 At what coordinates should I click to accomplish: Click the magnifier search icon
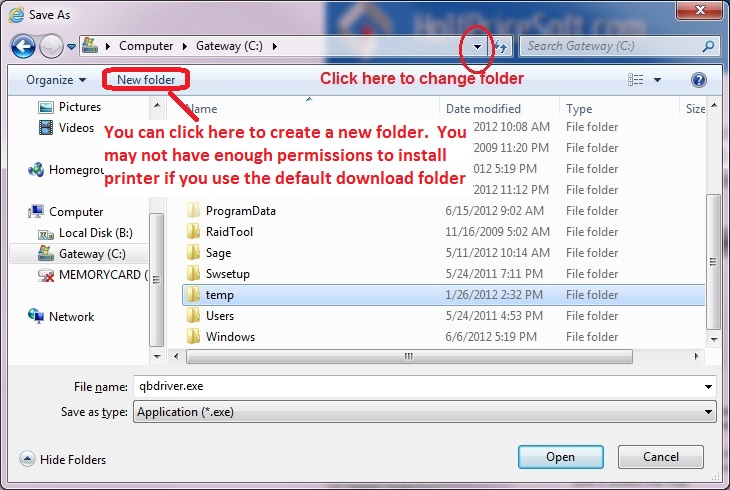click(708, 46)
